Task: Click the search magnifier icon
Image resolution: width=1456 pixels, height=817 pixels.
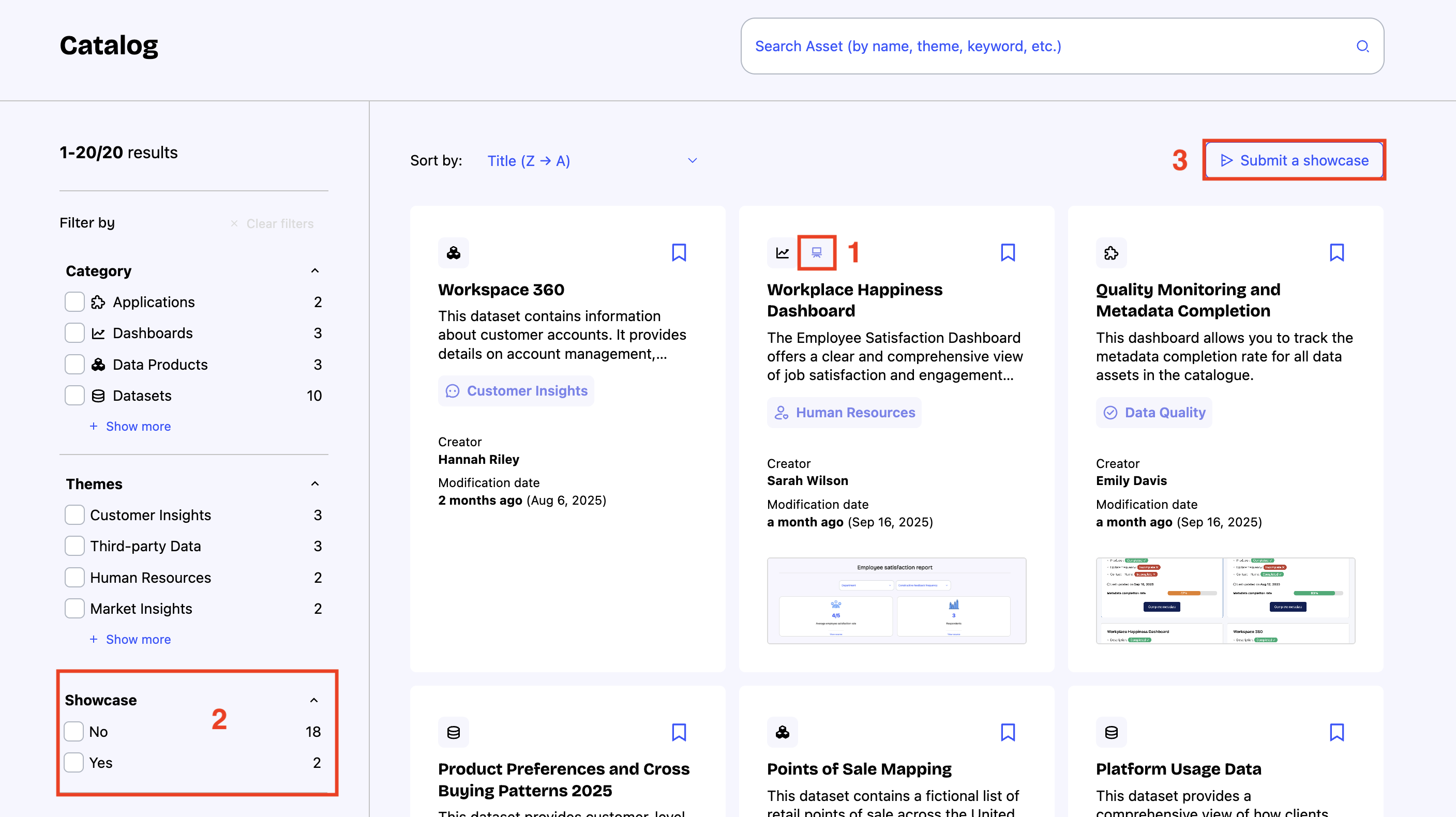Action: pyautogui.click(x=1362, y=47)
